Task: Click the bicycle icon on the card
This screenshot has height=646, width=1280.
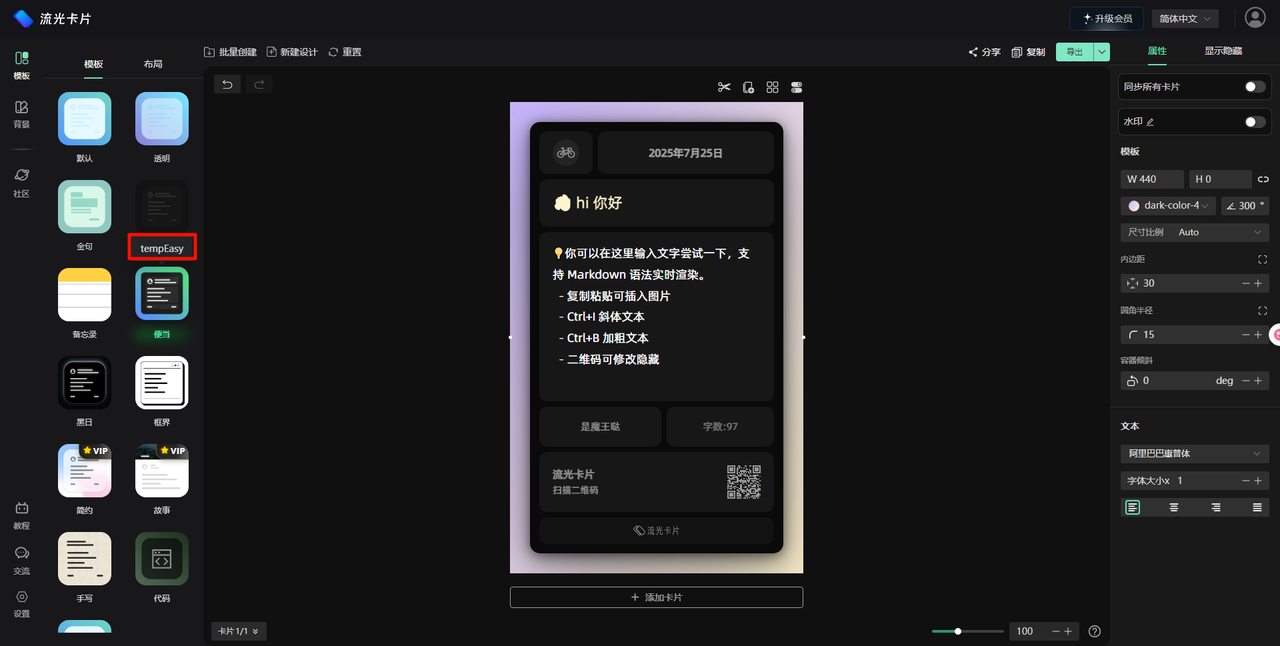Action: [566, 153]
